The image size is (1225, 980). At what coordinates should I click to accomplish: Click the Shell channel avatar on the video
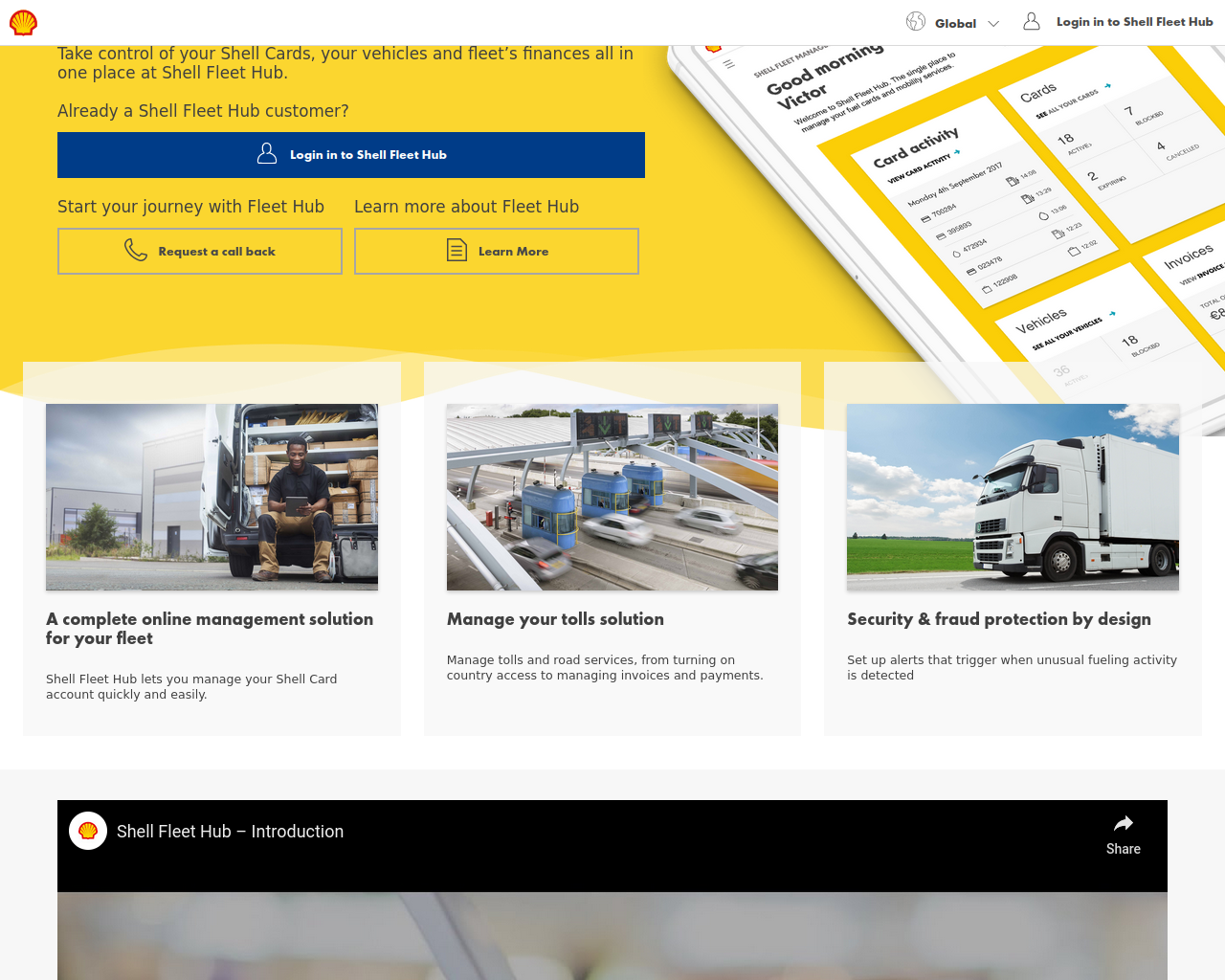click(x=88, y=831)
